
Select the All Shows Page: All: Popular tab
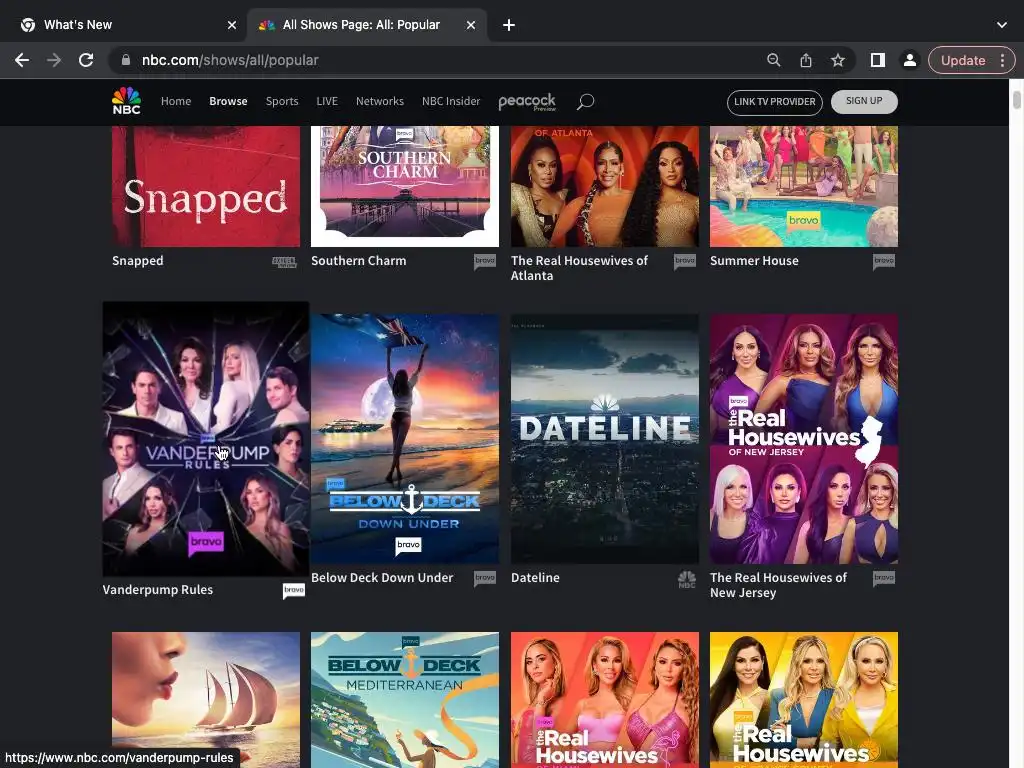(367, 25)
